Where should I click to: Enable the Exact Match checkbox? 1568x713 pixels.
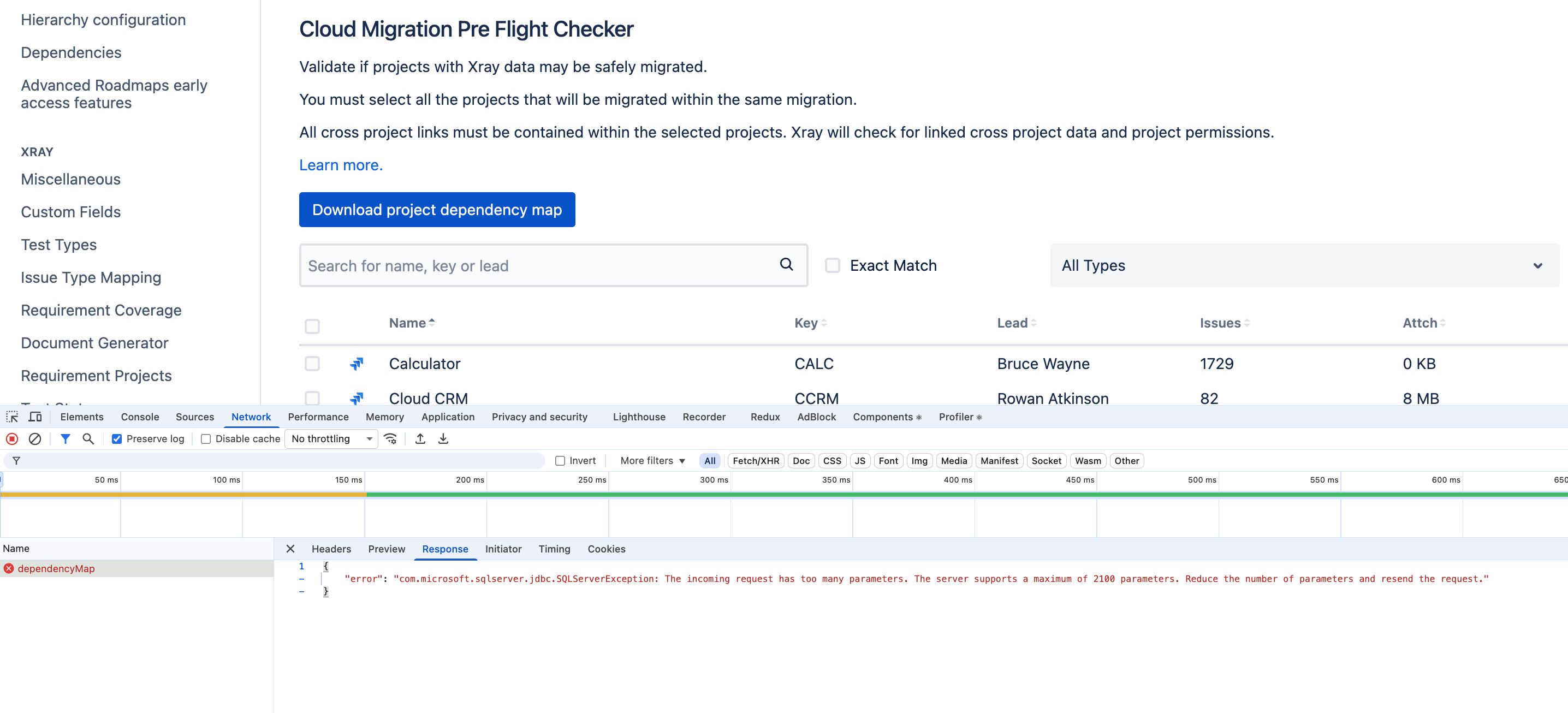(832, 265)
